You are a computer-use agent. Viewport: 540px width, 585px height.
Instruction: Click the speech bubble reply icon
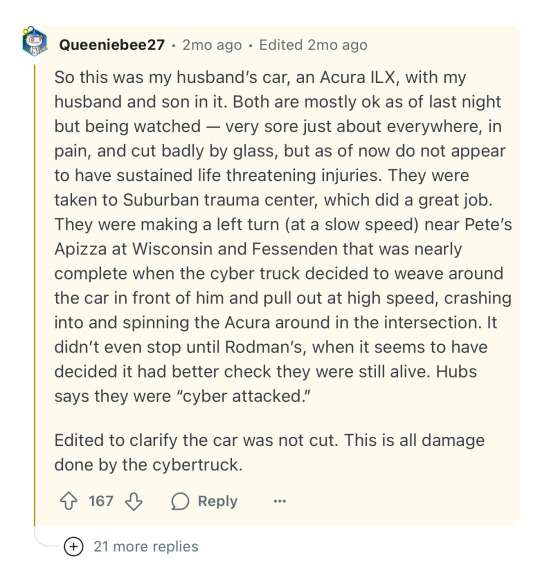tap(180, 501)
